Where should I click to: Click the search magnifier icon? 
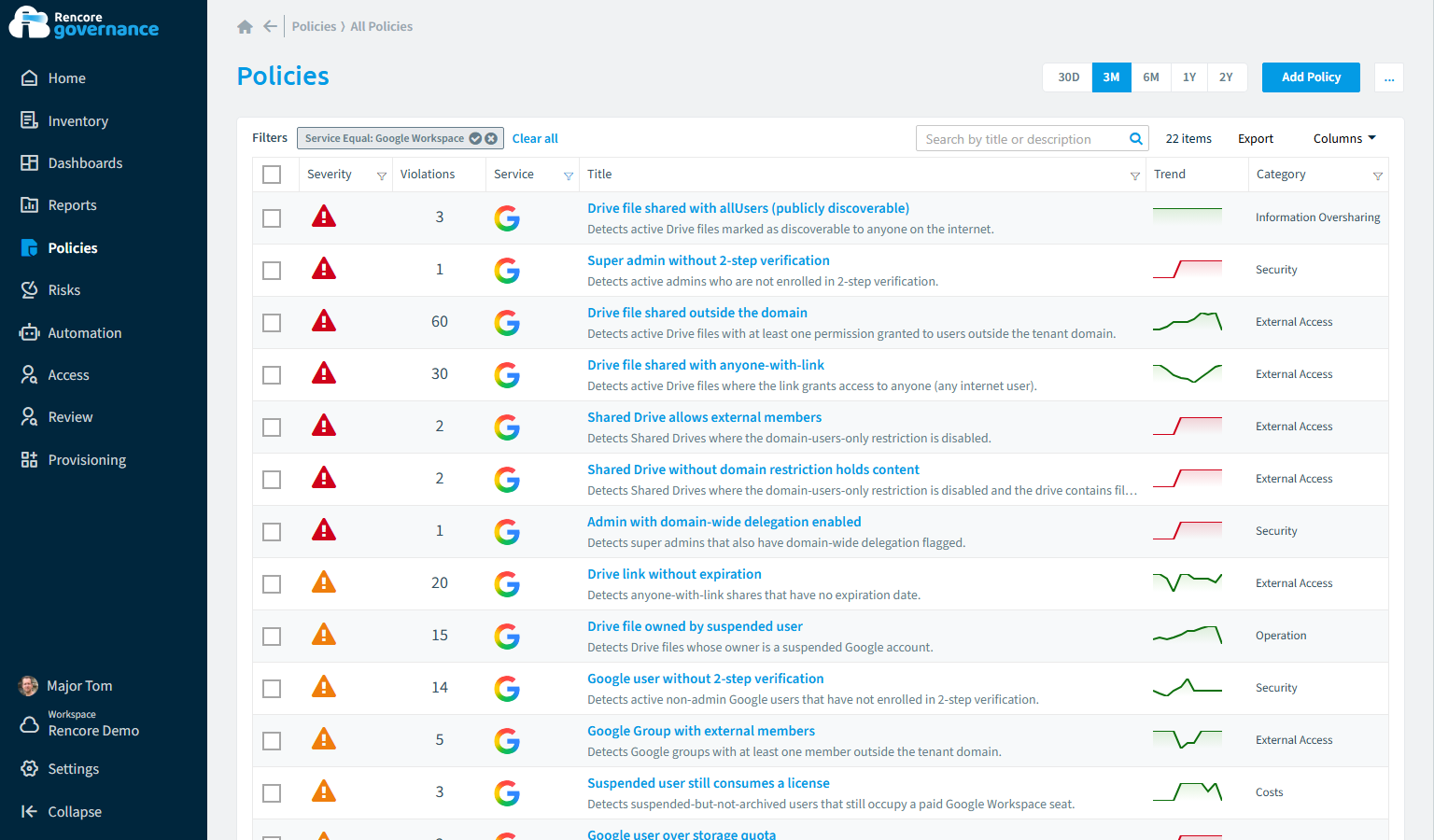(1136, 139)
